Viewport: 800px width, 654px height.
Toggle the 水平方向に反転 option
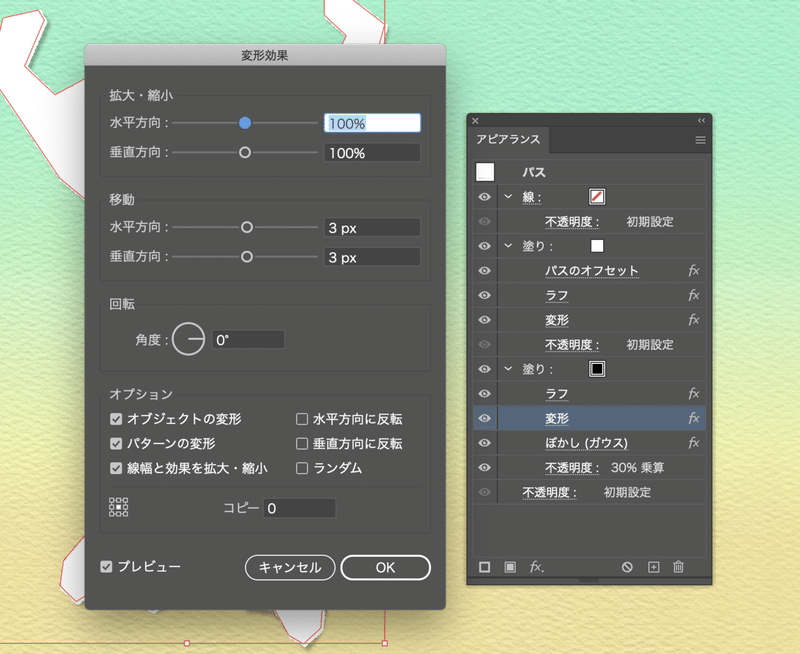pyautogui.click(x=302, y=420)
